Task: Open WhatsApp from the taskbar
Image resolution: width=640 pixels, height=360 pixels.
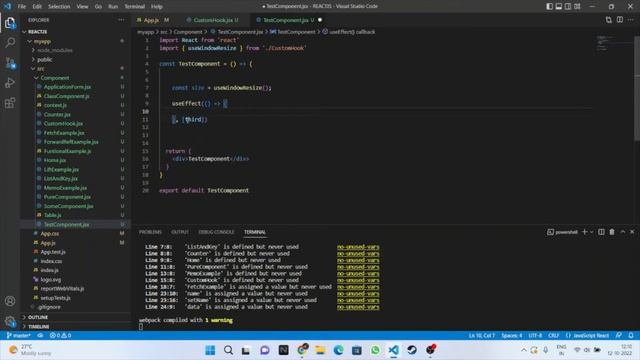Action: click(x=375, y=350)
